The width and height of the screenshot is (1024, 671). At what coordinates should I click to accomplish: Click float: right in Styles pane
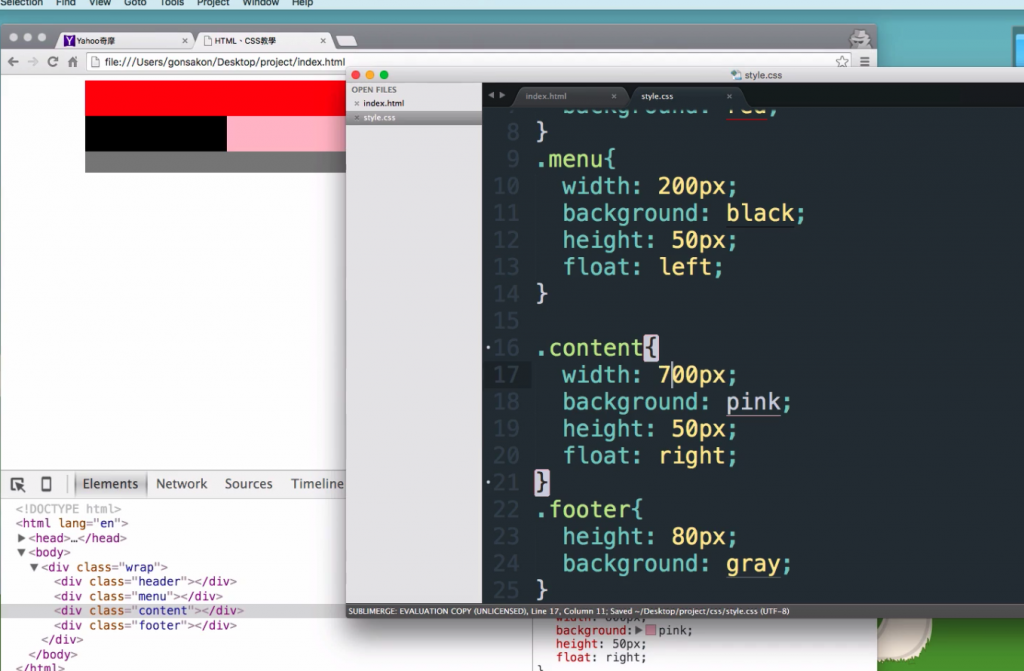(601, 657)
